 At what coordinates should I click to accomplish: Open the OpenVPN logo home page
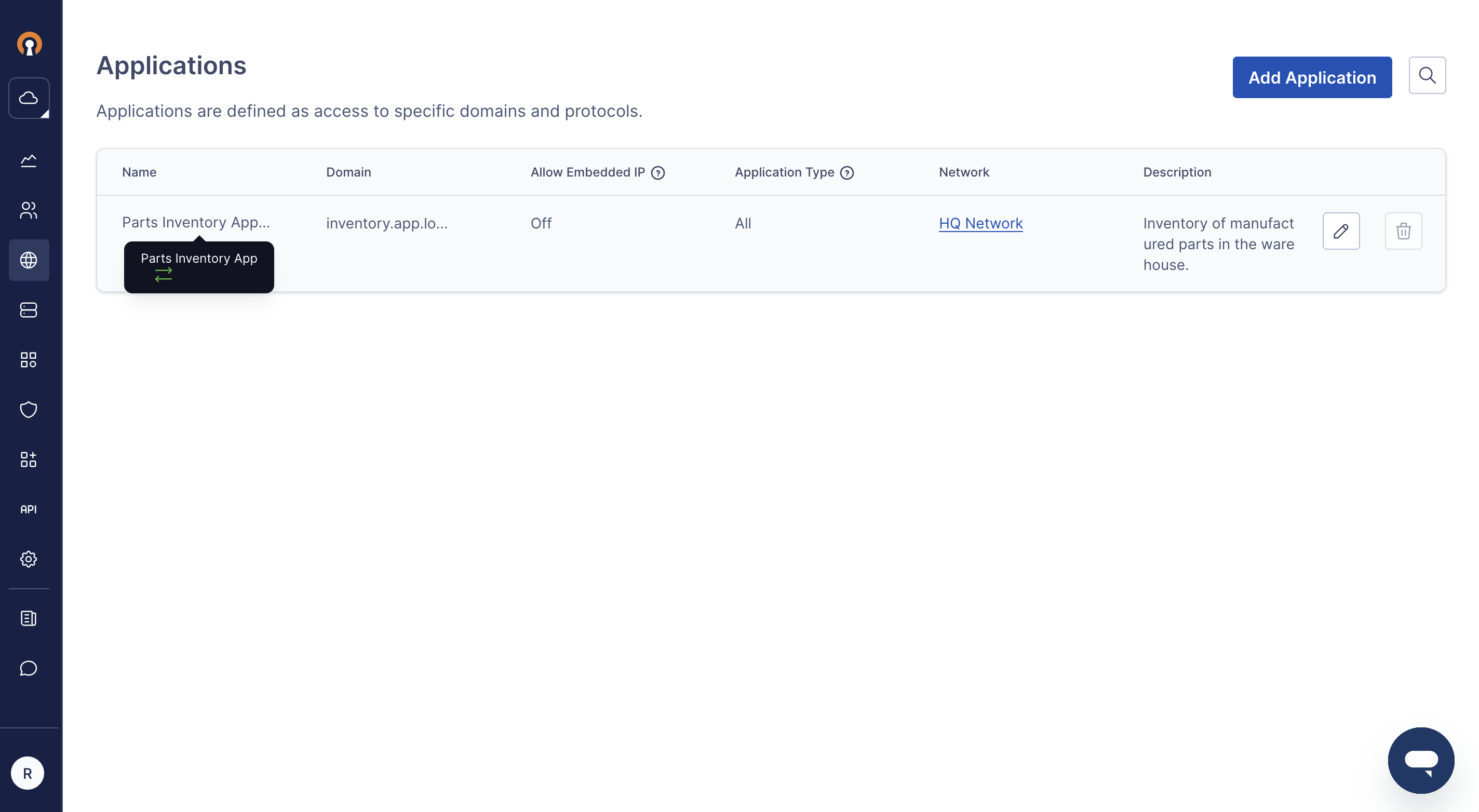[x=29, y=44]
